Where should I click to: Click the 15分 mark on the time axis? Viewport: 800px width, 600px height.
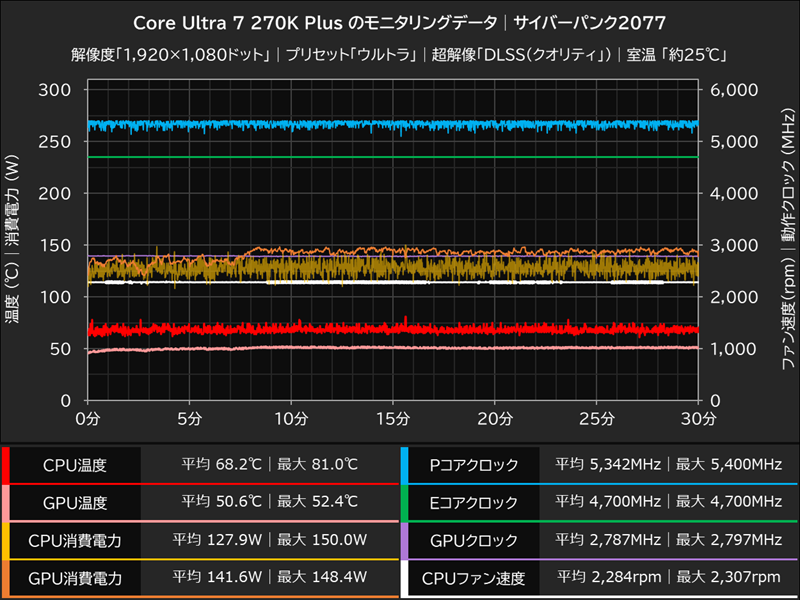pyautogui.click(x=395, y=417)
